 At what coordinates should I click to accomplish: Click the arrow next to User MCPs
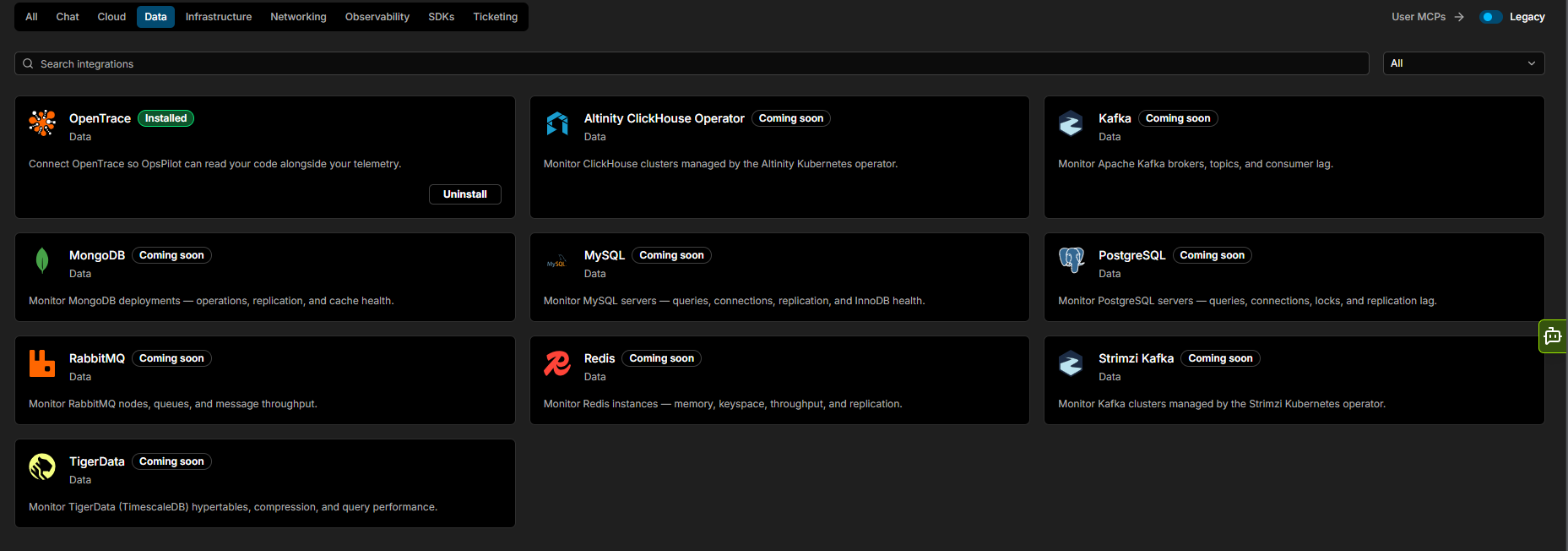click(x=1459, y=17)
